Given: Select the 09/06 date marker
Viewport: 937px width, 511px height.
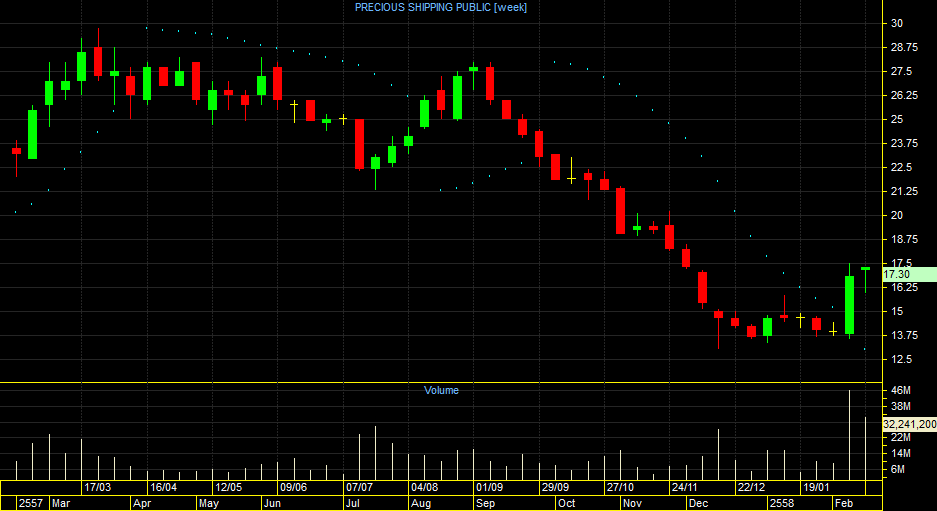Looking at the screenshot, I should [293, 487].
